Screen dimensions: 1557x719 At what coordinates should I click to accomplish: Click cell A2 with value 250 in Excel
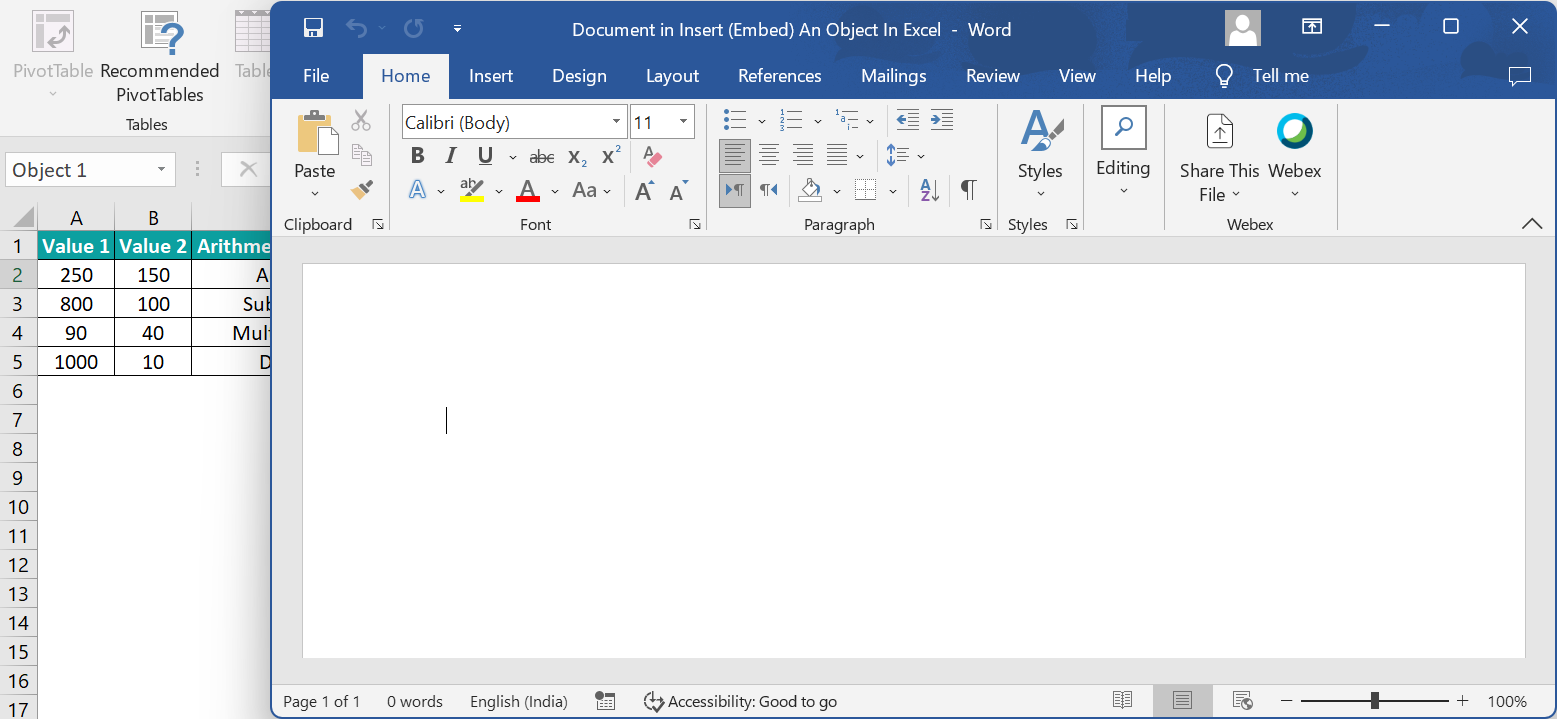(76, 275)
